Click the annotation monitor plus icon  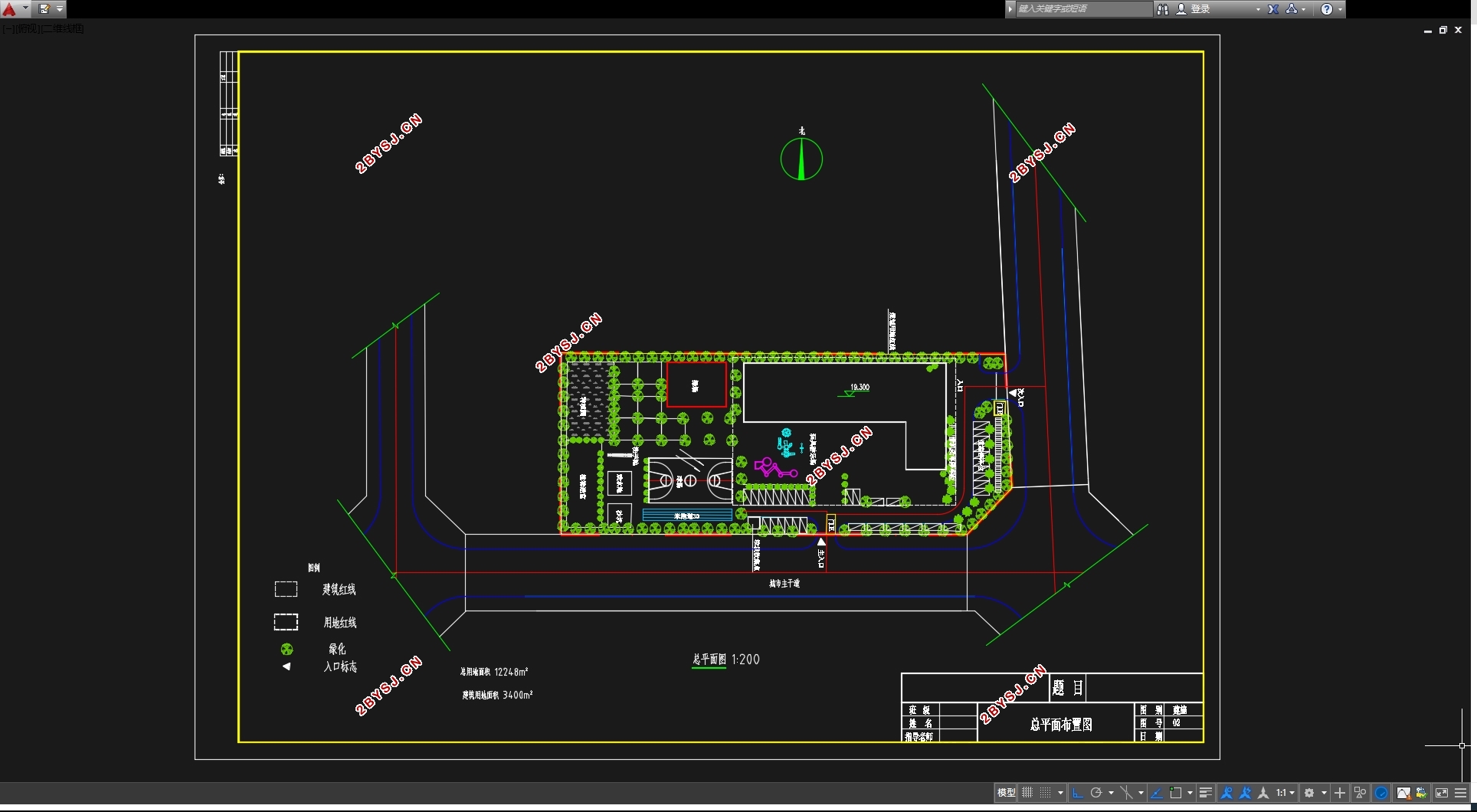tap(1340, 793)
